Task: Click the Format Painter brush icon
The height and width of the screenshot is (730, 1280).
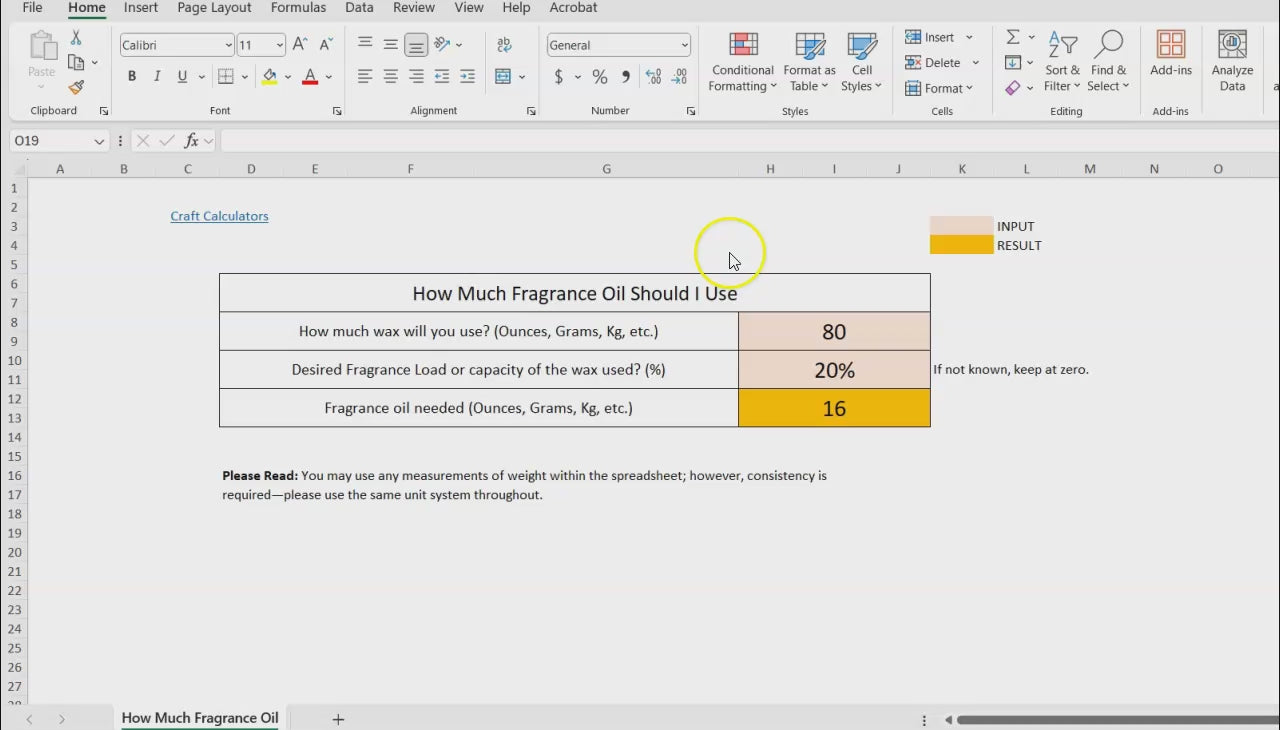Action: click(x=76, y=88)
